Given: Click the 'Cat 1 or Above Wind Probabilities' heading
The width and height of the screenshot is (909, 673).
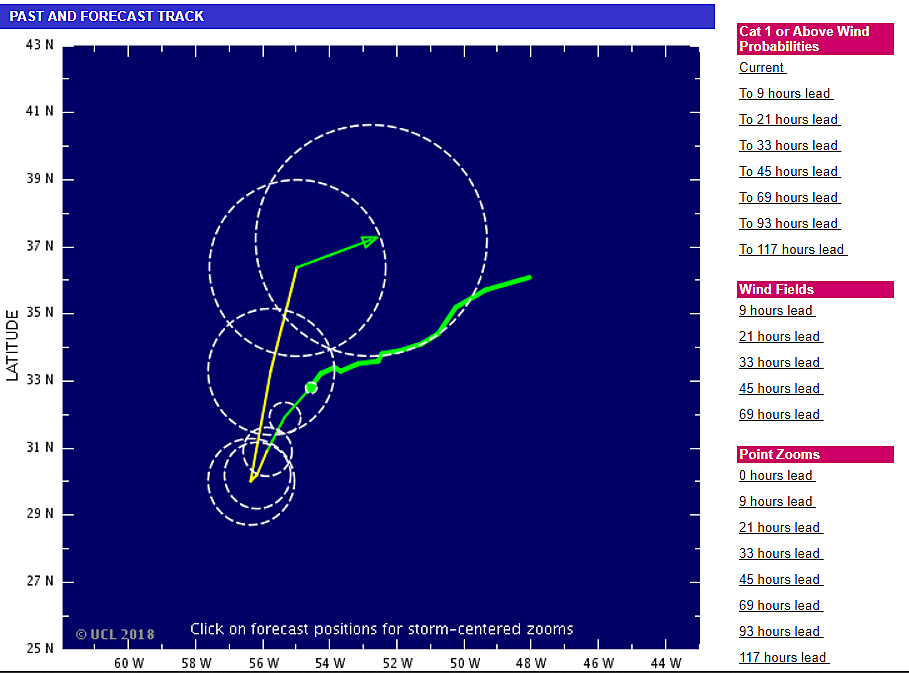Looking at the screenshot, I should coord(815,39).
